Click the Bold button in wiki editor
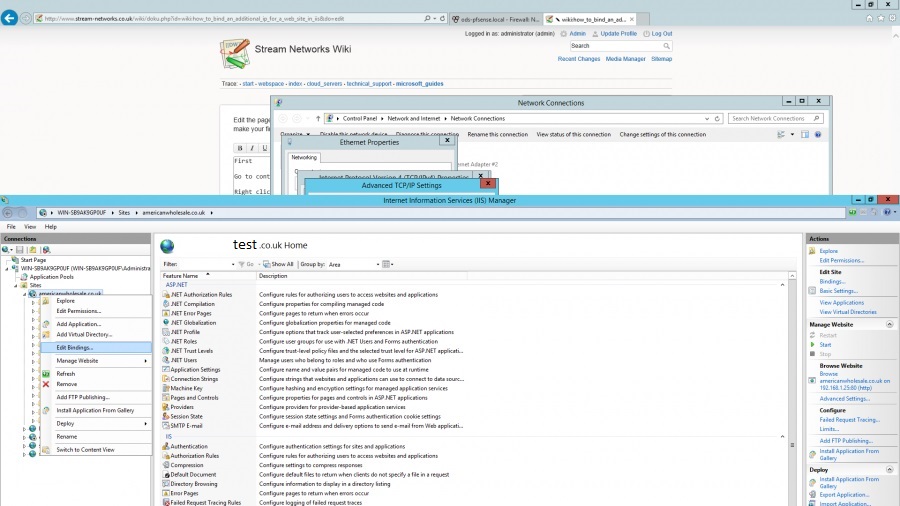 pyautogui.click(x=240, y=148)
